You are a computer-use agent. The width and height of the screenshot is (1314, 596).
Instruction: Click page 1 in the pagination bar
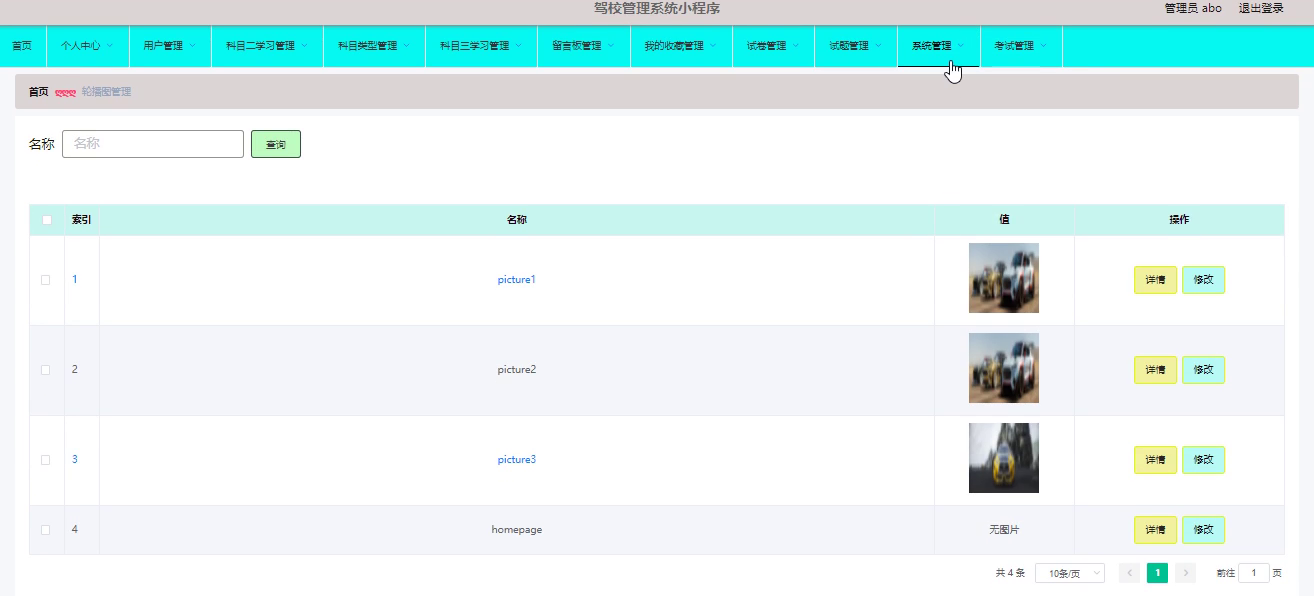click(x=1157, y=572)
